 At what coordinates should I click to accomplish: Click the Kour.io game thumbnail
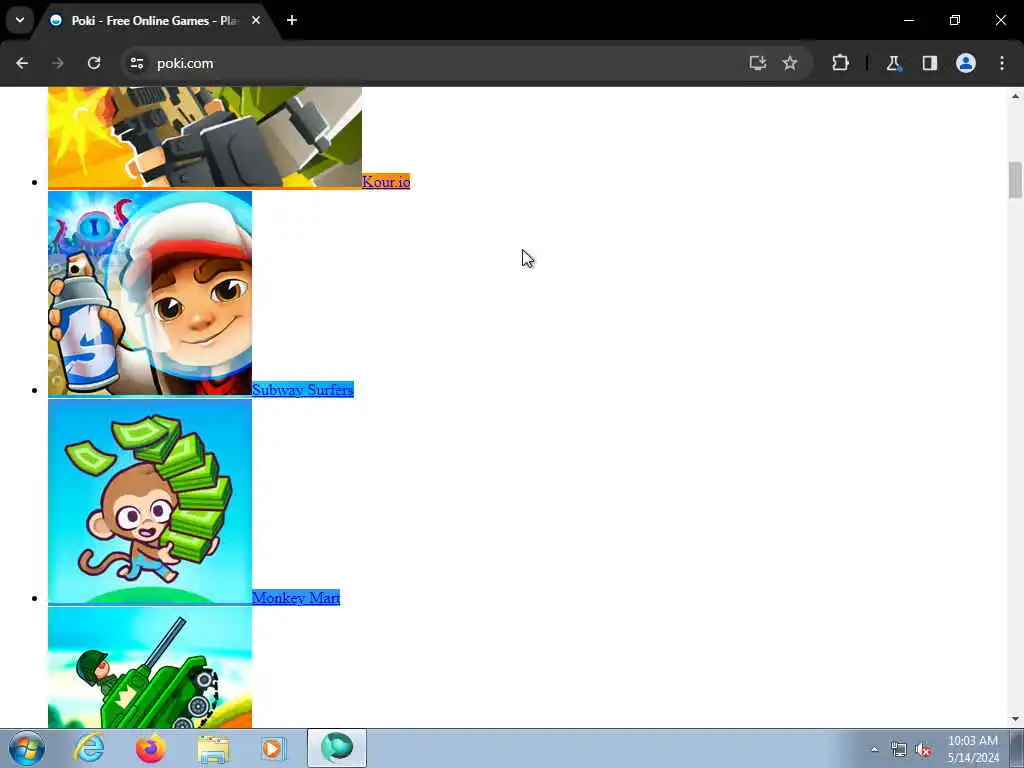click(x=205, y=137)
